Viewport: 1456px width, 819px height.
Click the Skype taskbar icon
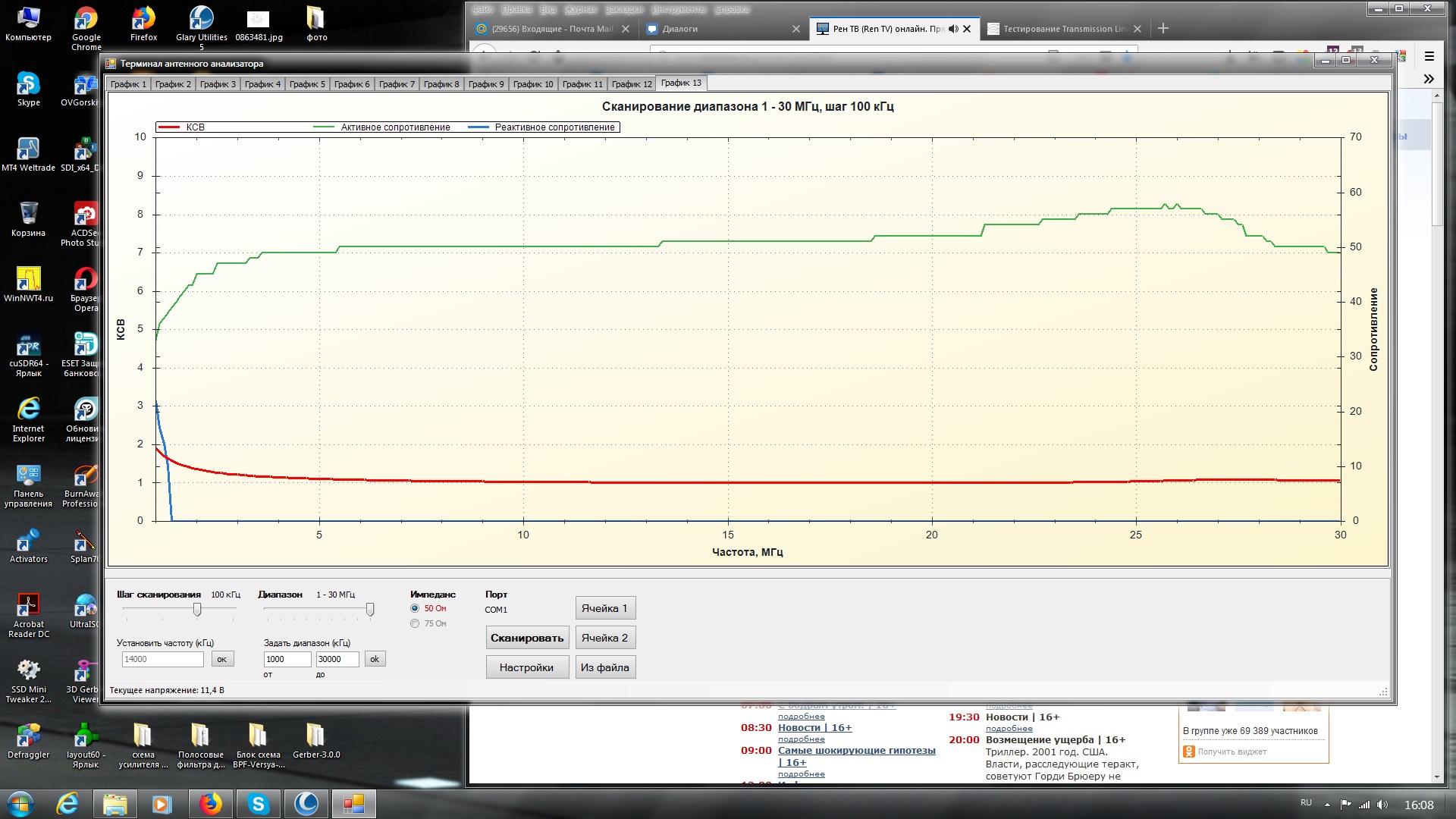tap(259, 804)
